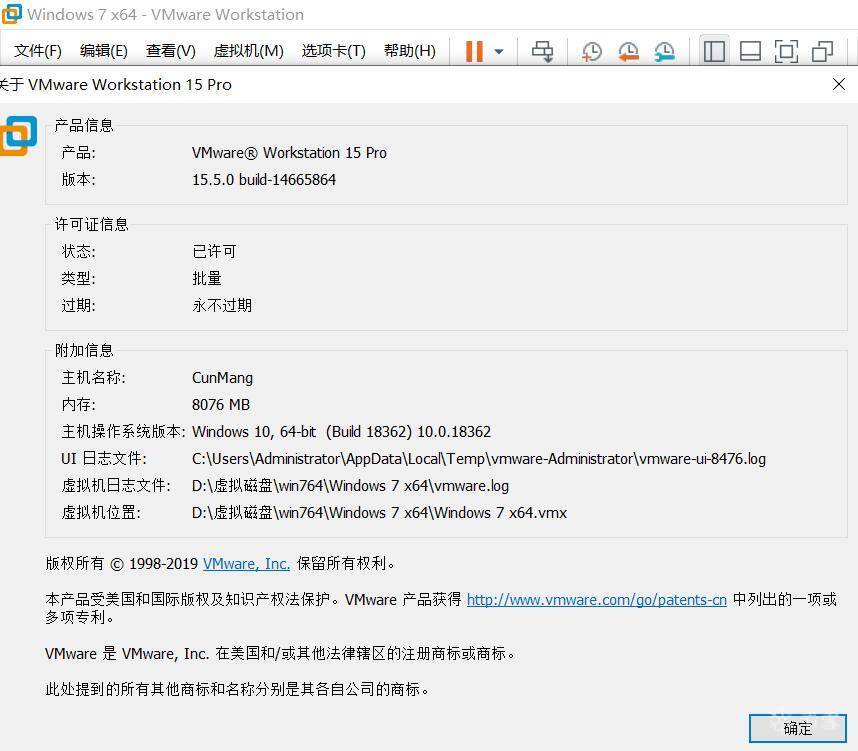Open the 文件(F) menu
The height and width of the screenshot is (751, 858).
click(x=38, y=51)
